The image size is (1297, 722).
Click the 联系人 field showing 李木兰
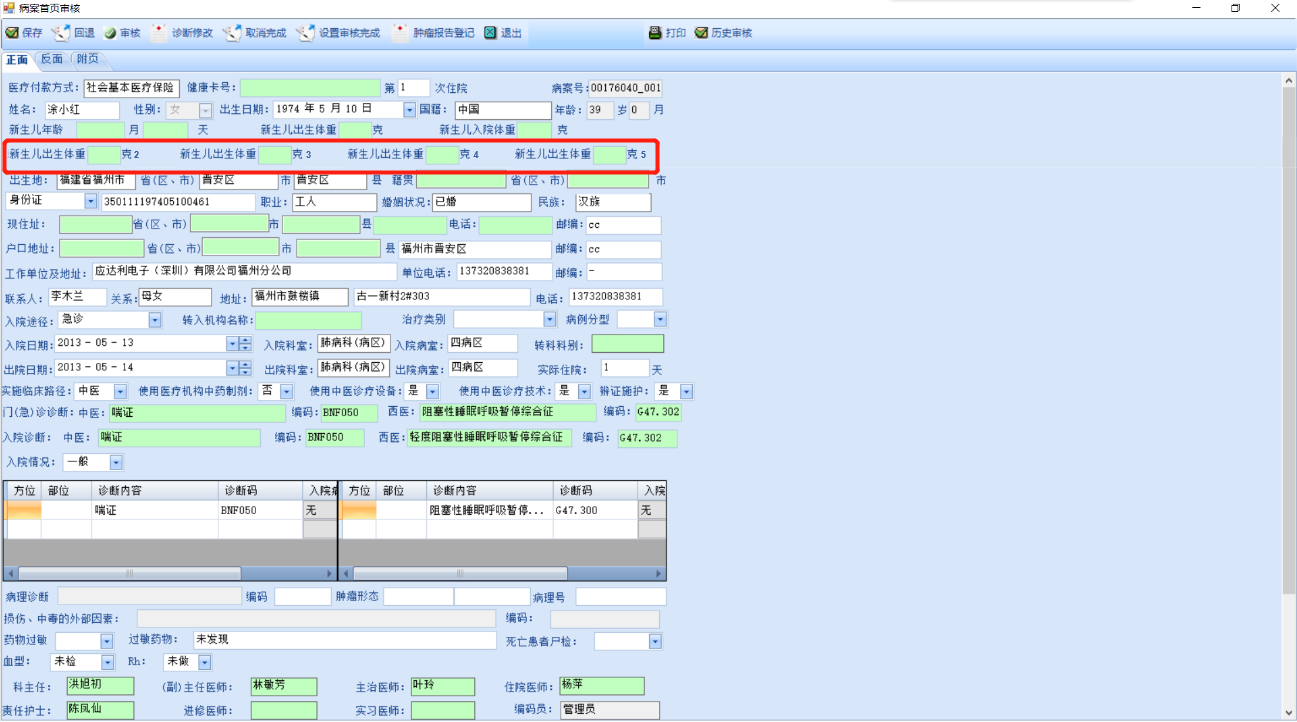(77, 297)
